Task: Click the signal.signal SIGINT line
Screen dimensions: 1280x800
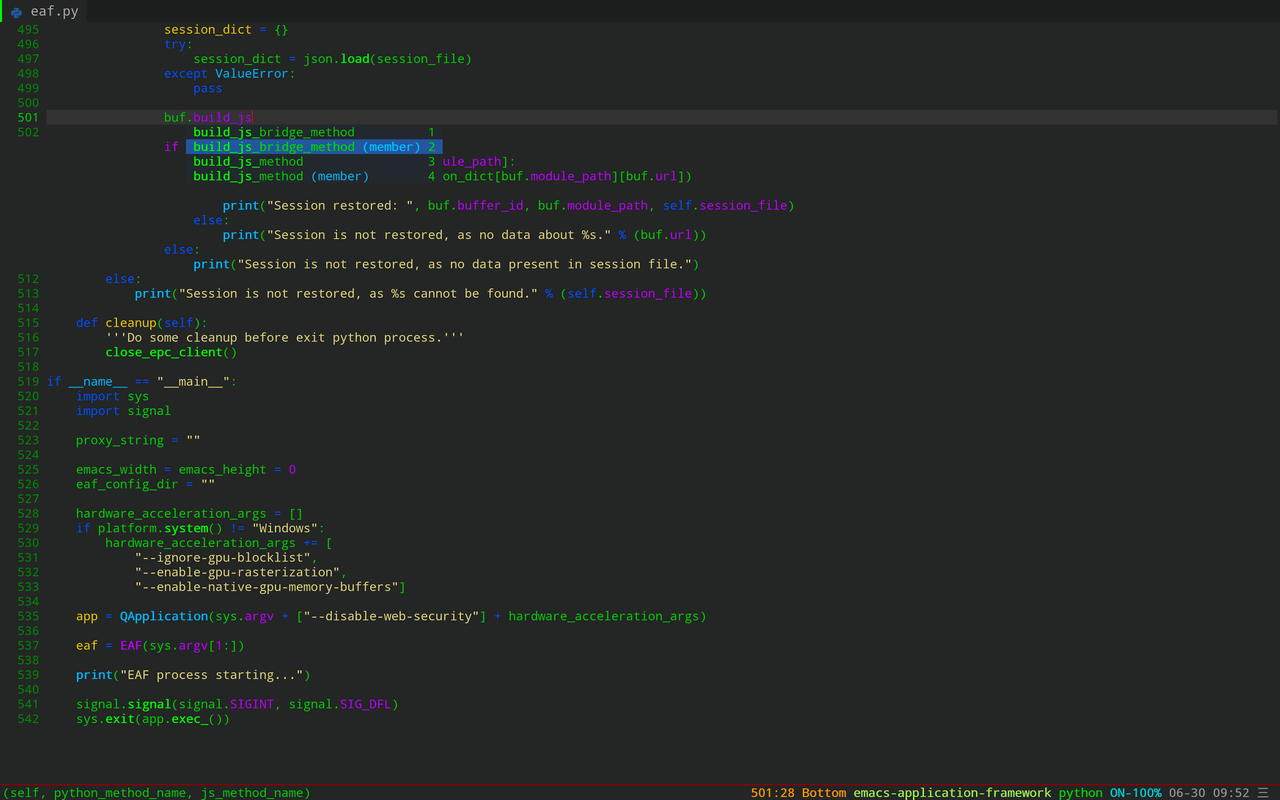Action: click(x=237, y=705)
